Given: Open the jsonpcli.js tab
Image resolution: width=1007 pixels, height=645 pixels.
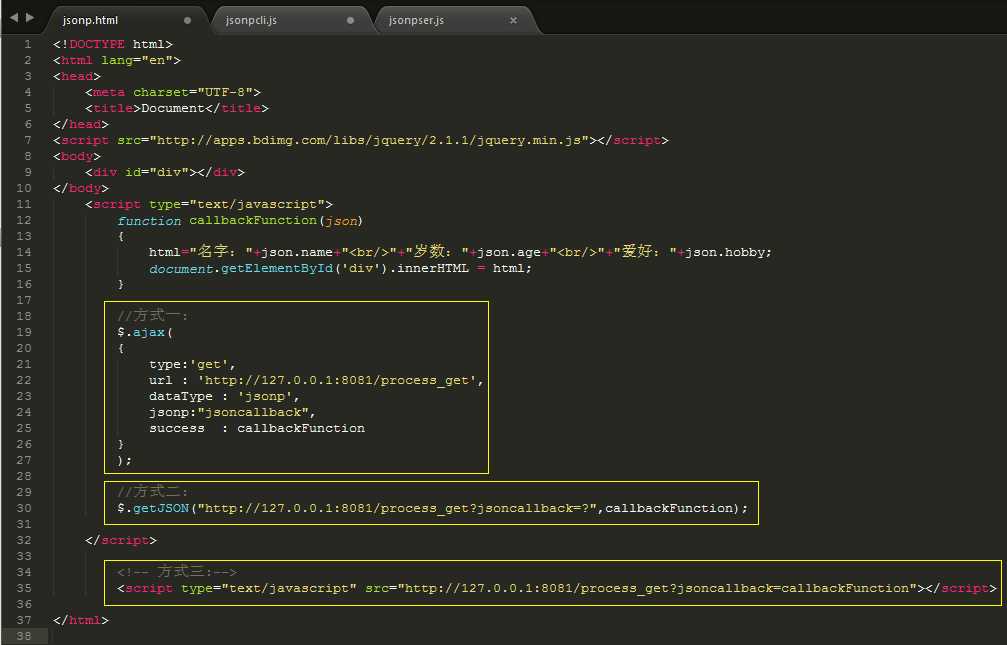Looking at the screenshot, I should [x=251, y=20].
